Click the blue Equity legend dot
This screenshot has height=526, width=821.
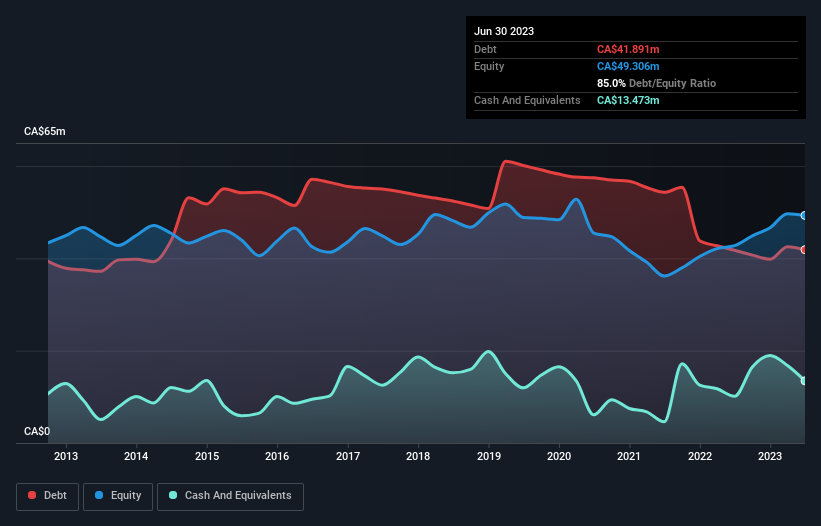click(x=100, y=495)
